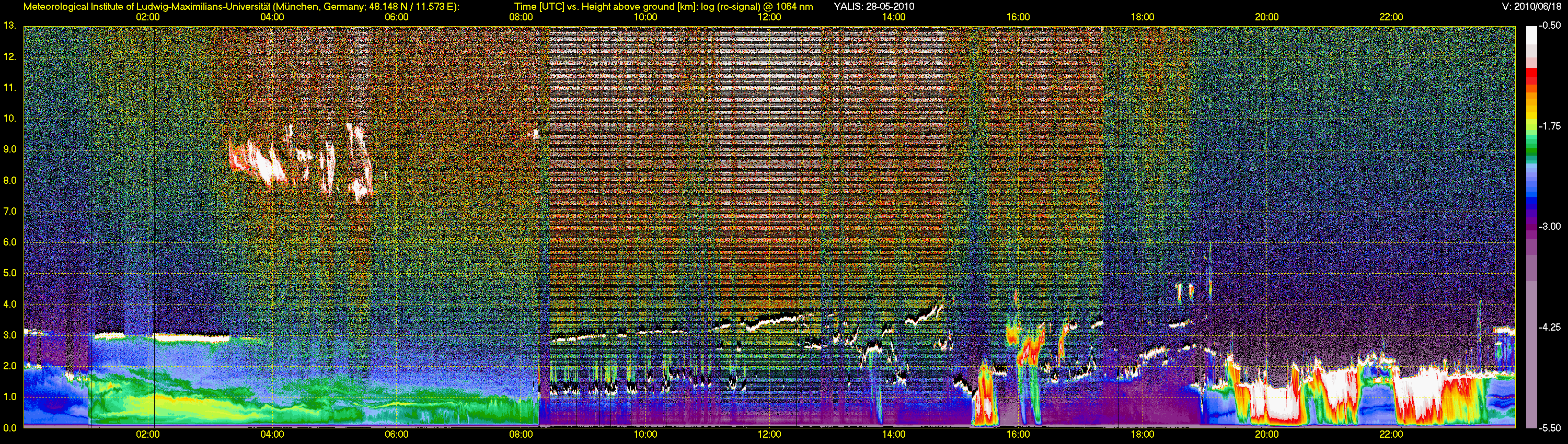Image resolution: width=1568 pixels, height=444 pixels.
Task: Select the 22:00 marker on the bottom axis
Action: (x=1391, y=434)
